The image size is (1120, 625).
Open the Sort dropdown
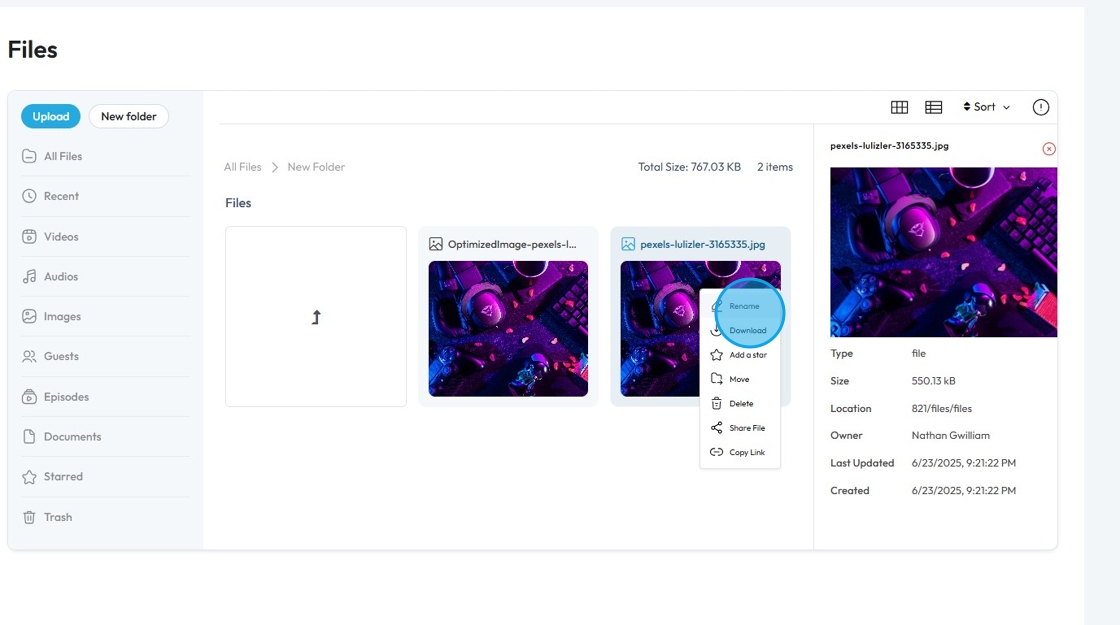click(x=986, y=107)
